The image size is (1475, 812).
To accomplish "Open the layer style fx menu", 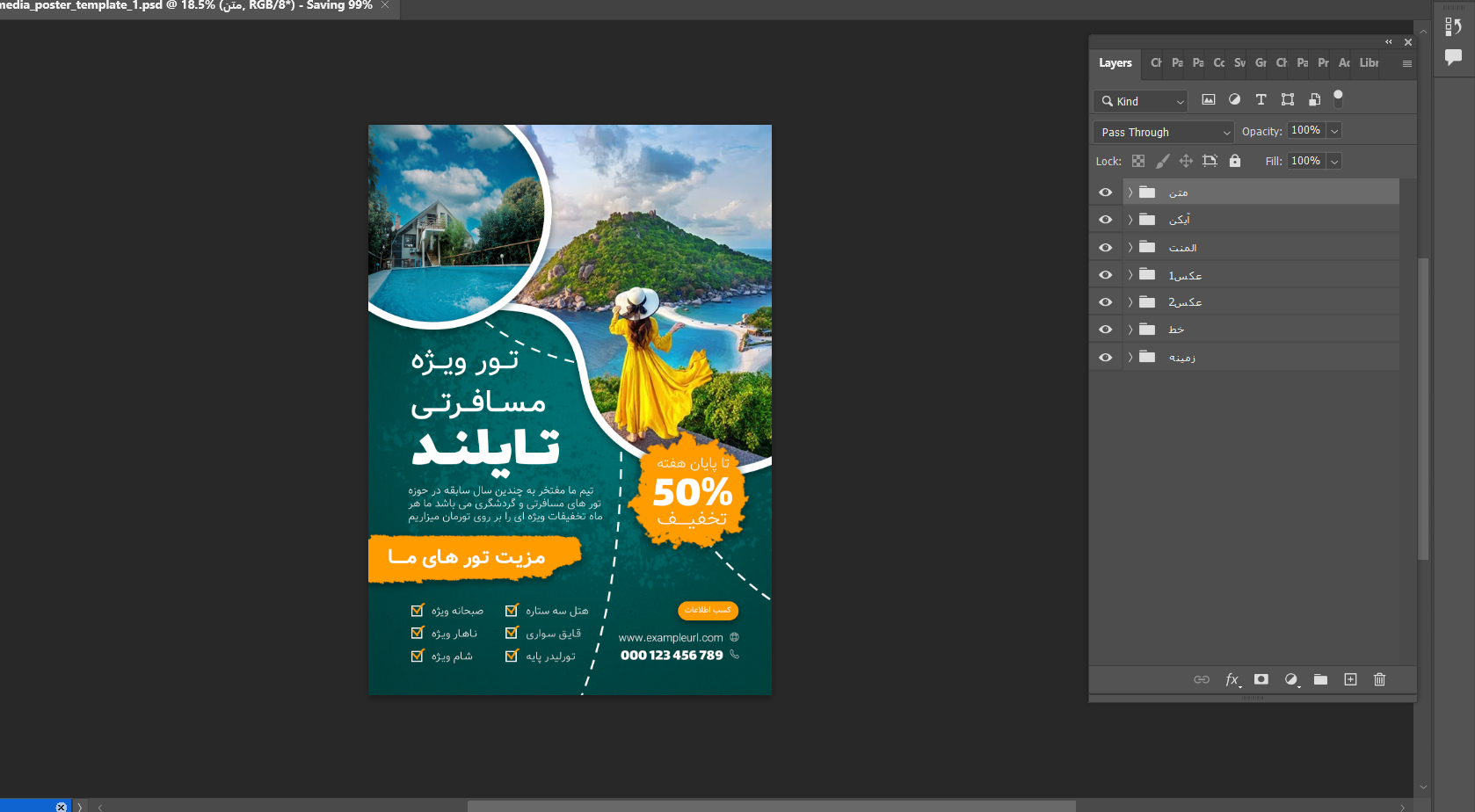I will 1232,679.
